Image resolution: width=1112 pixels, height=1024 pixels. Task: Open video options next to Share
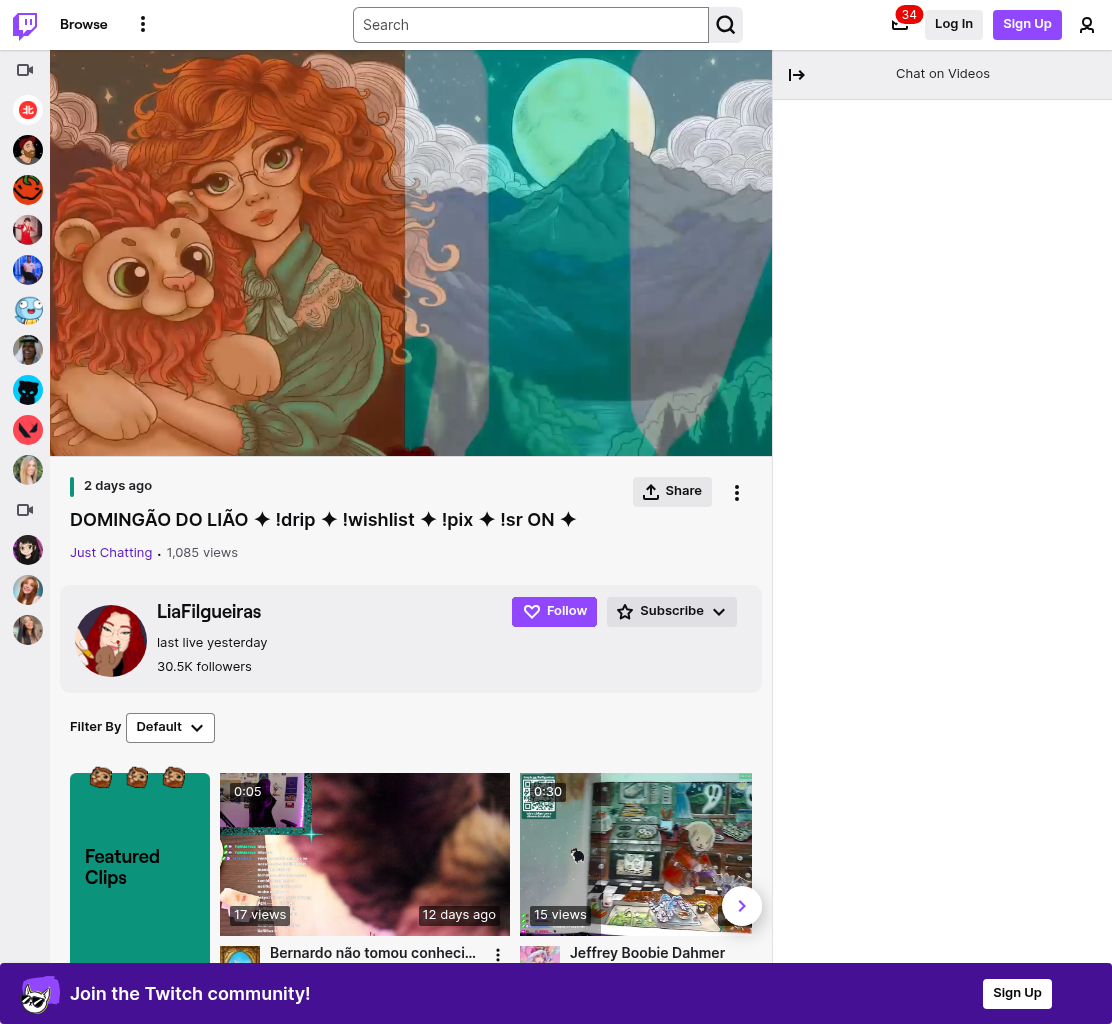coord(737,493)
